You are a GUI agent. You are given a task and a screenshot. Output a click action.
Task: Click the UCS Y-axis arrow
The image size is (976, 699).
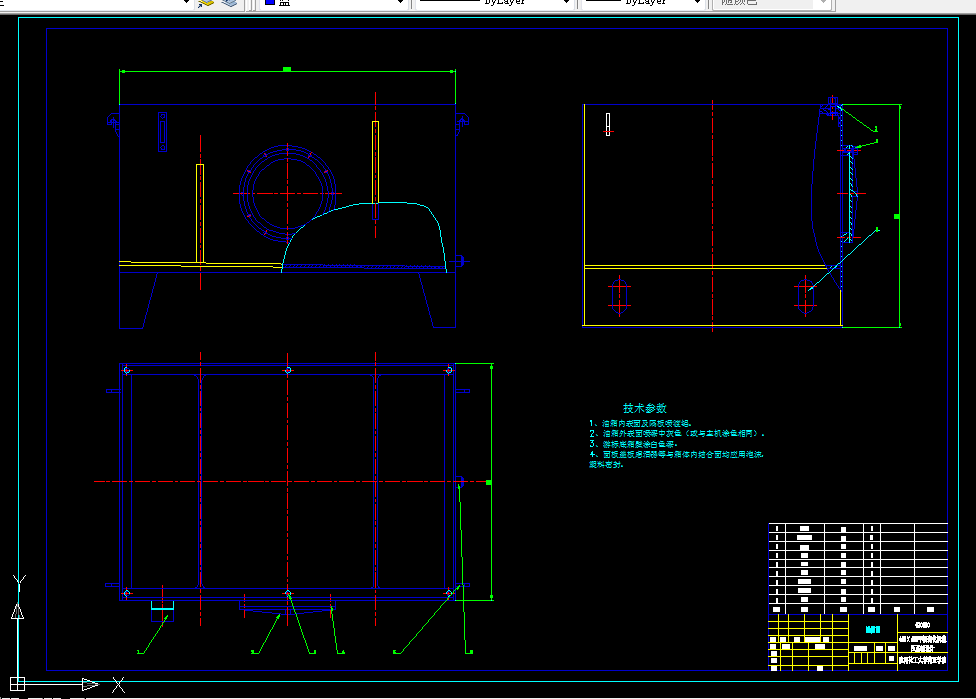pyautogui.click(x=17, y=611)
